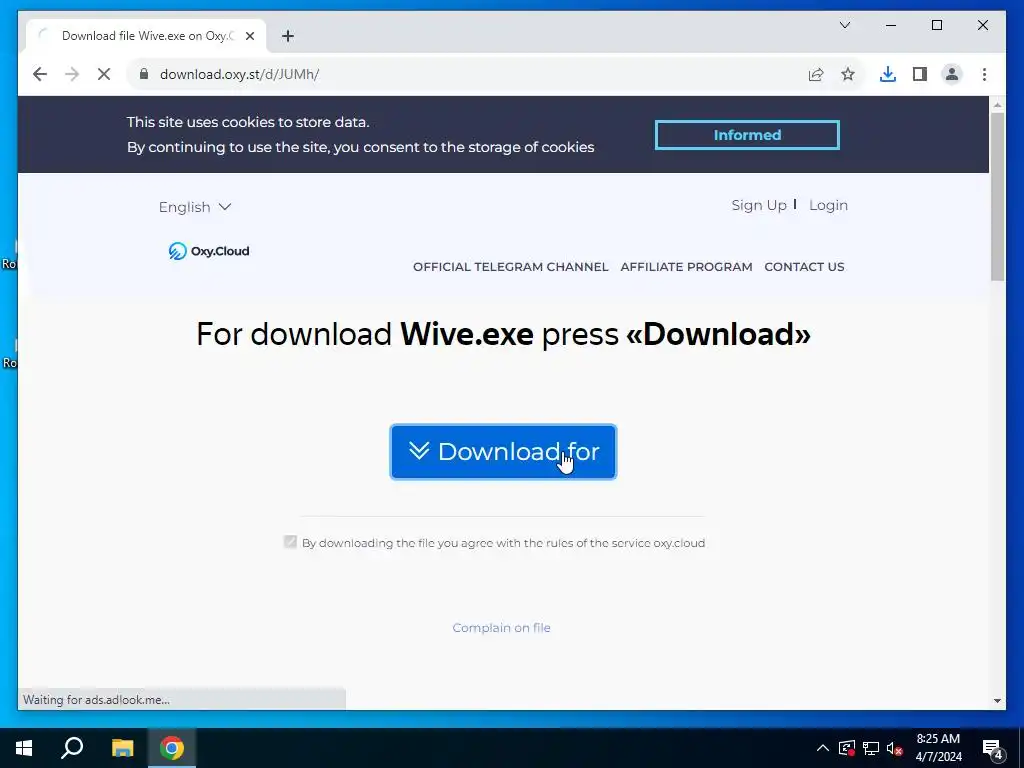The height and width of the screenshot is (768, 1024).
Task: Toggle the Chrome side panel
Action: tap(920, 74)
